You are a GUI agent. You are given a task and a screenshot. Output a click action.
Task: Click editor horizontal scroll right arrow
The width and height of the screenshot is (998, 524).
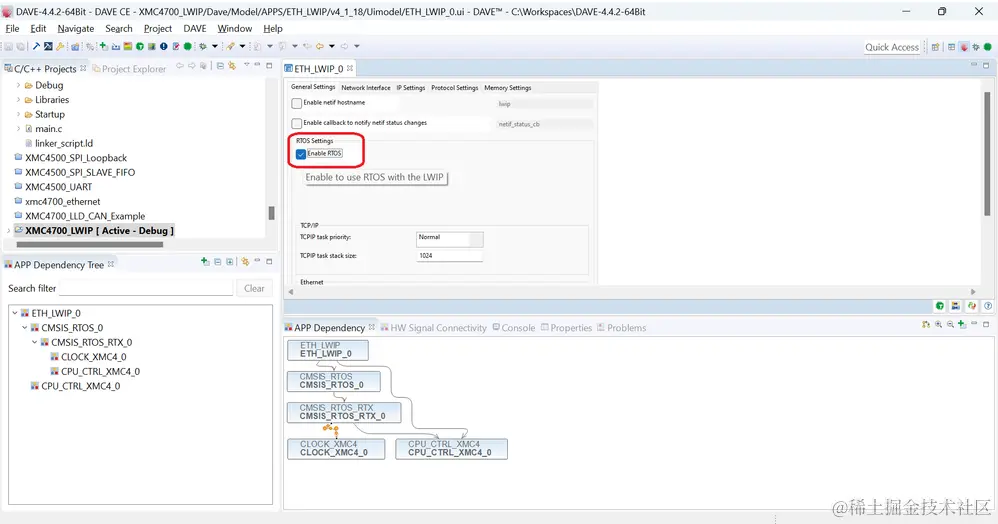coord(973,292)
